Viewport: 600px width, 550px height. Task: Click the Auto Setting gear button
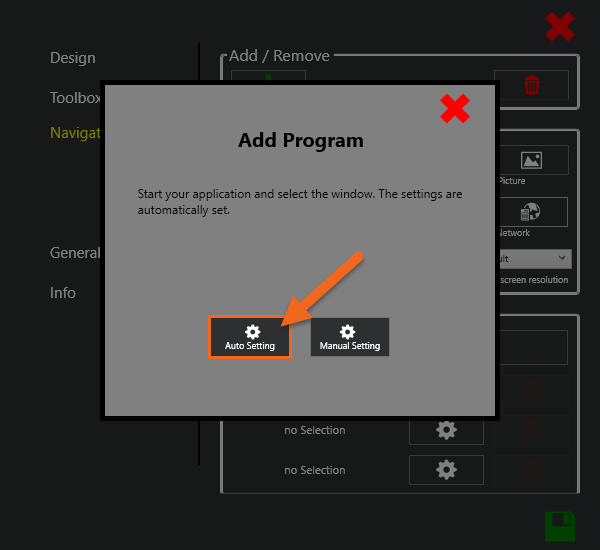pos(250,337)
